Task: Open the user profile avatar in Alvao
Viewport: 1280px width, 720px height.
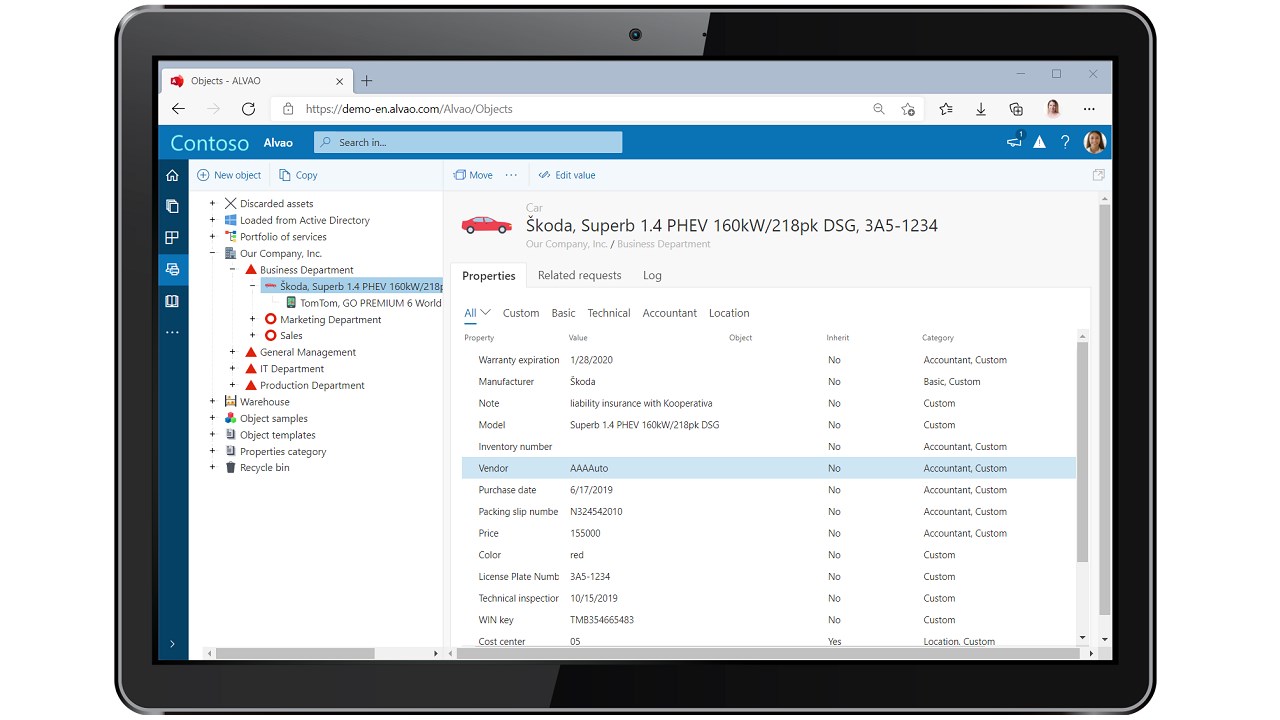Action: [x=1095, y=142]
